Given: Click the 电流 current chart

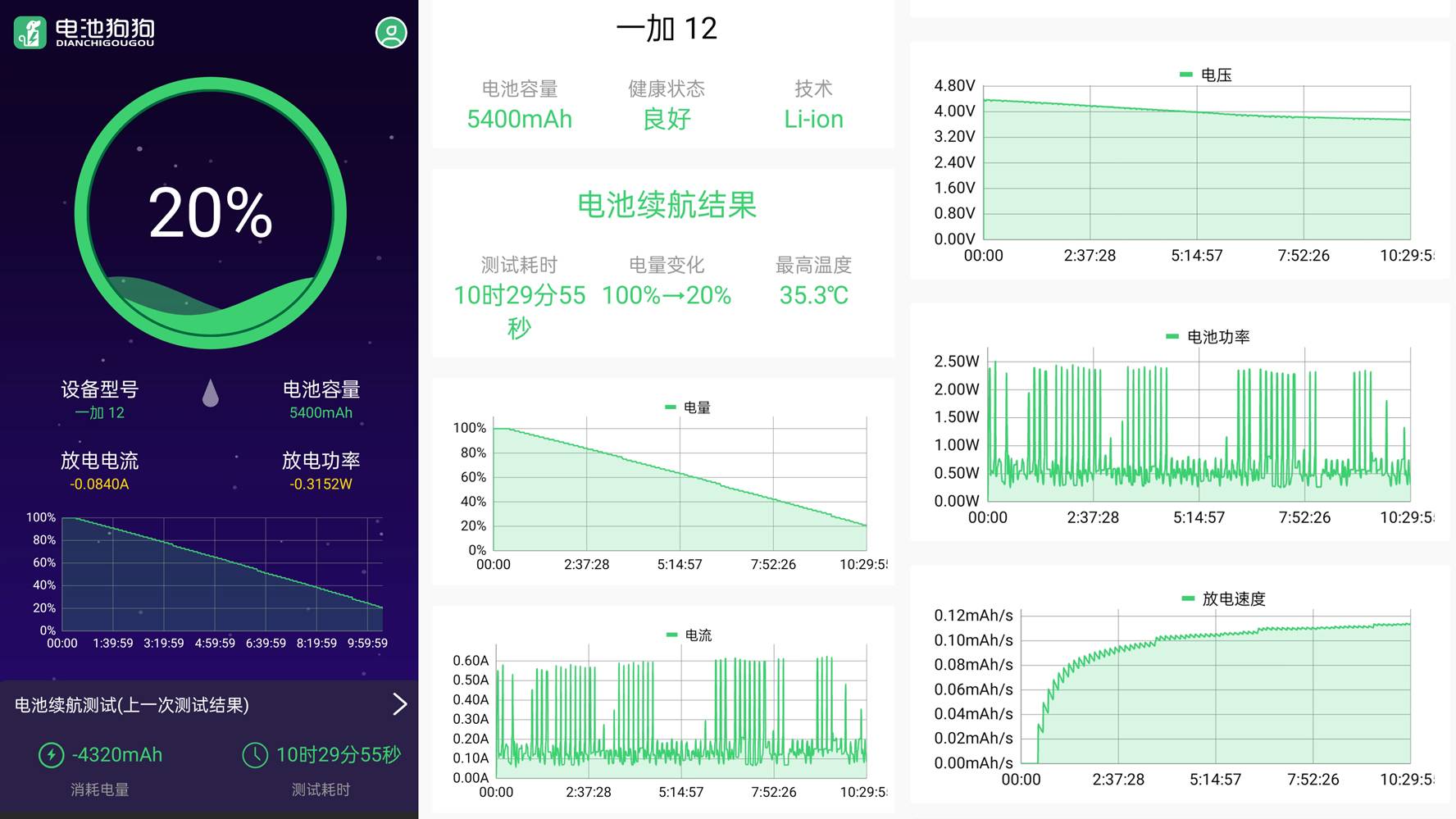Looking at the screenshot, I should [x=669, y=713].
